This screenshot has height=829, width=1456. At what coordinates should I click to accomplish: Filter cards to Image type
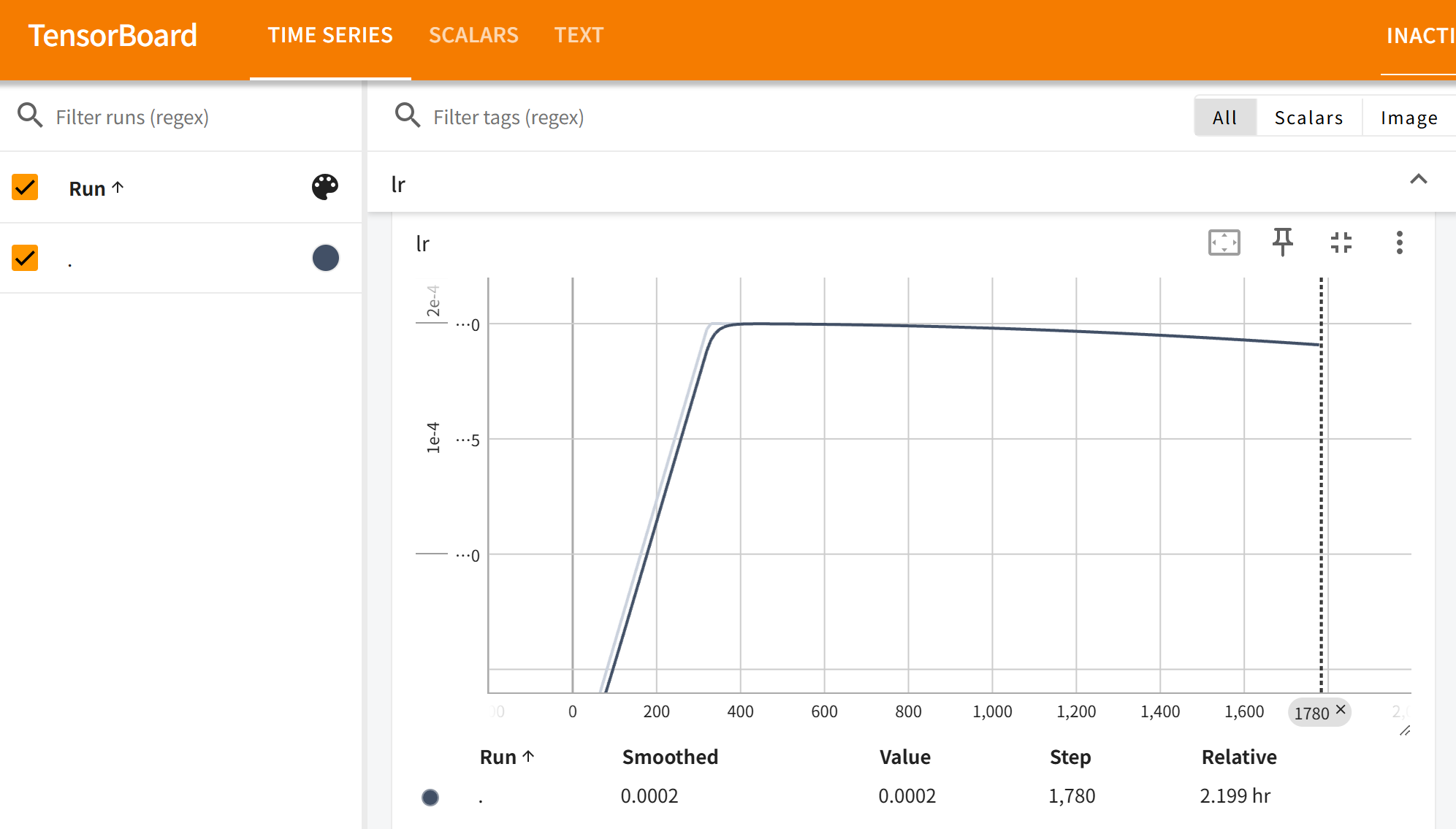click(1409, 118)
